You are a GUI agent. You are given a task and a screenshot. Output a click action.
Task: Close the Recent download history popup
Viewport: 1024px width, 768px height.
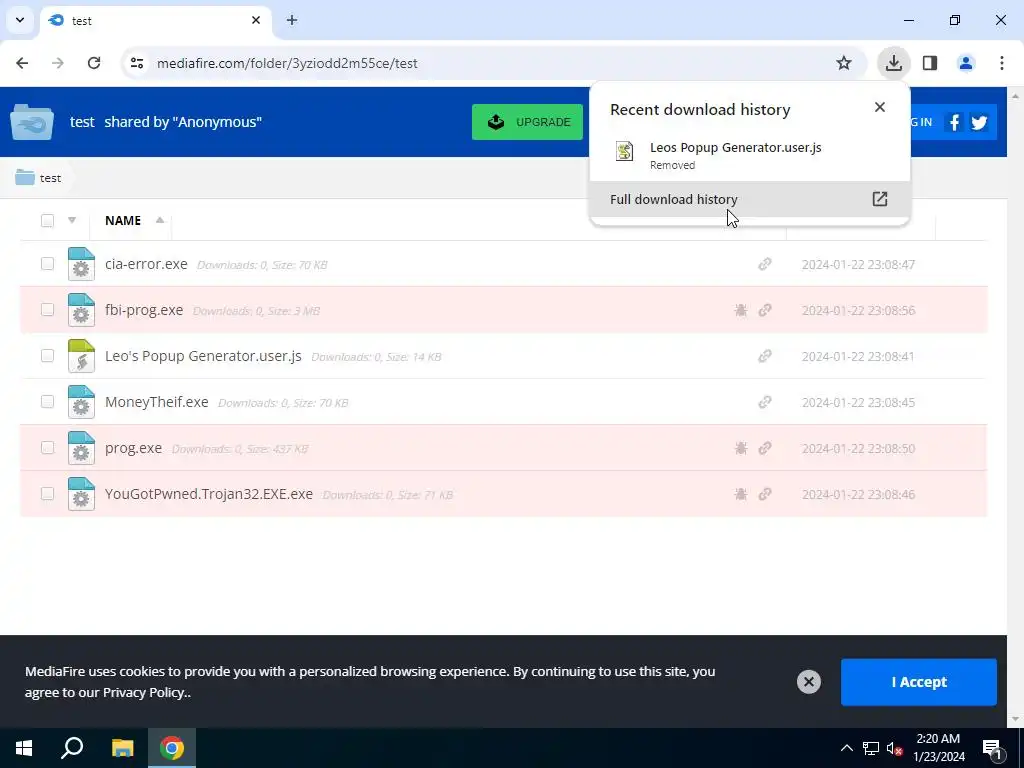pyautogui.click(x=880, y=107)
